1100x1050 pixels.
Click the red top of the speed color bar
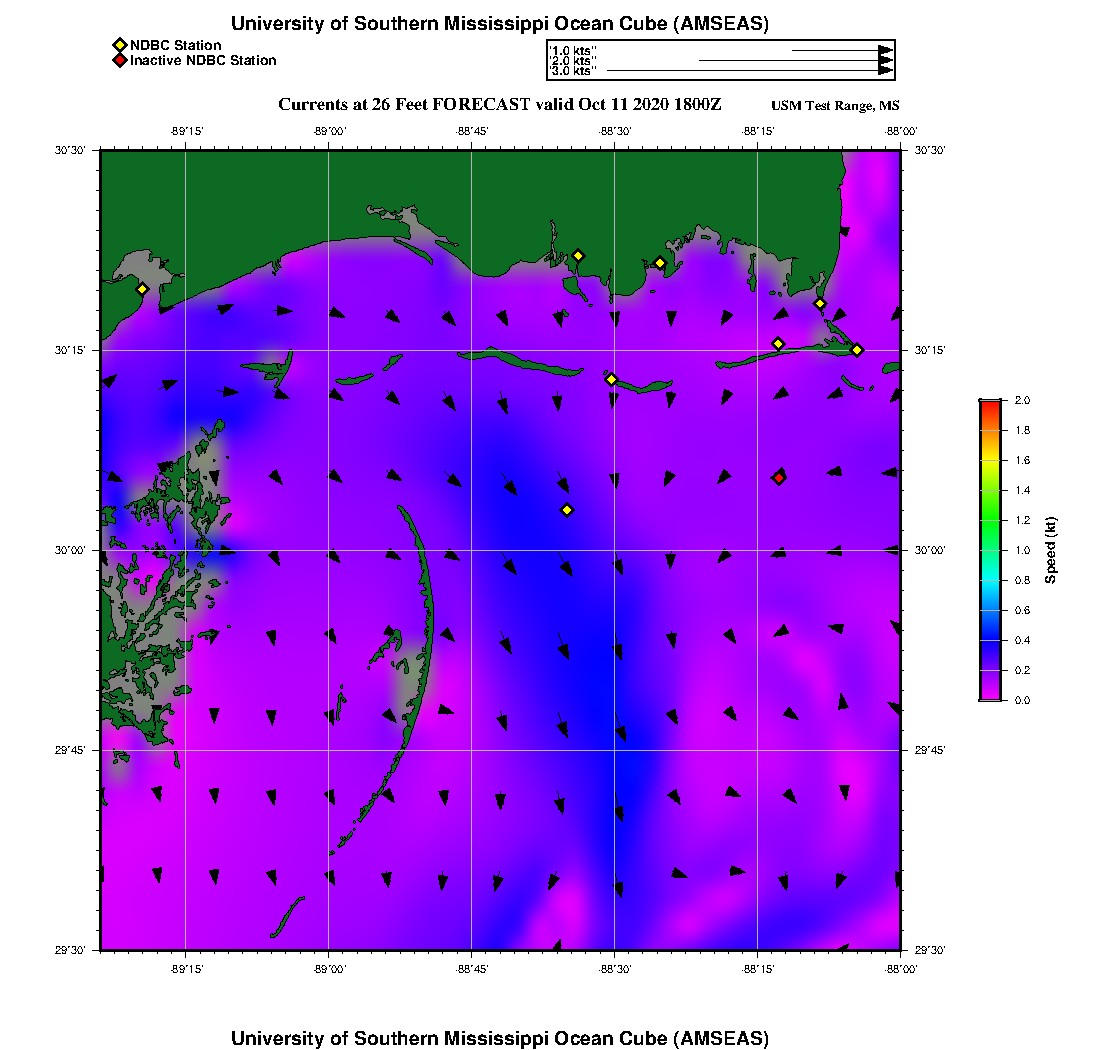(989, 404)
